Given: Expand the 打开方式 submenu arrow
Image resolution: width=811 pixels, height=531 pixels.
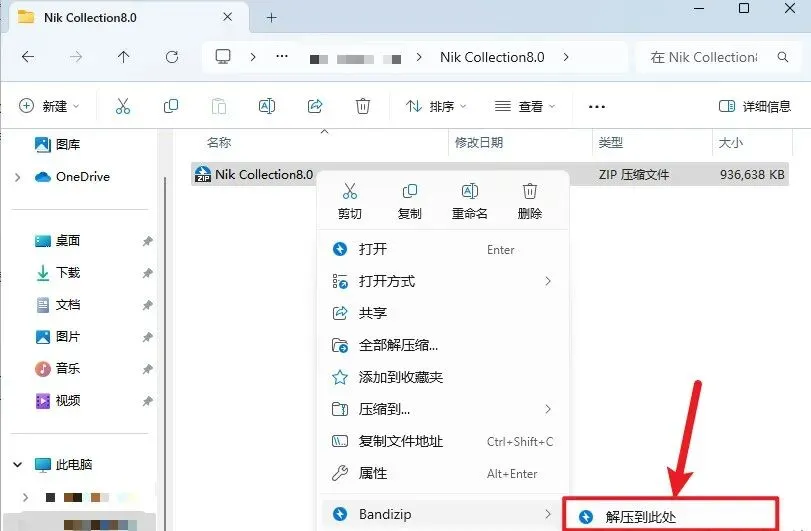Looking at the screenshot, I should [x=548, y=281].
